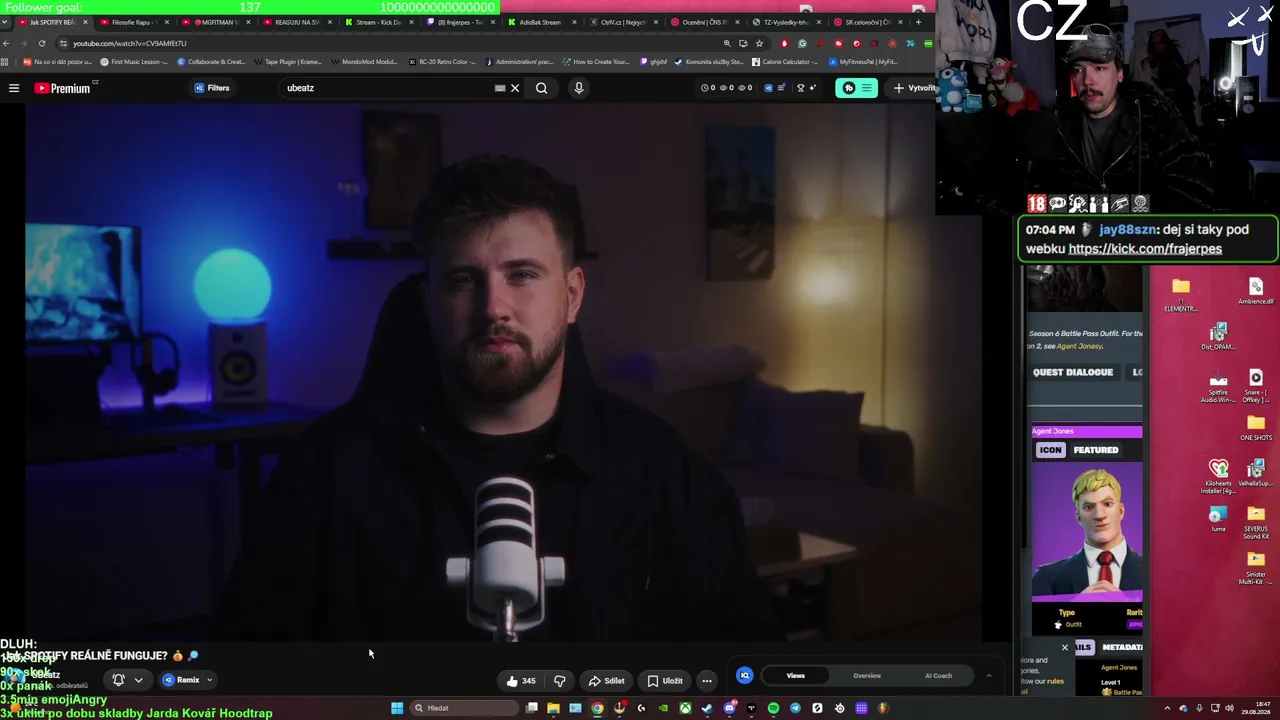1280x720 pixels.
Task: View the Agent Jones outfit image
Action: [x=1087, y=533]
